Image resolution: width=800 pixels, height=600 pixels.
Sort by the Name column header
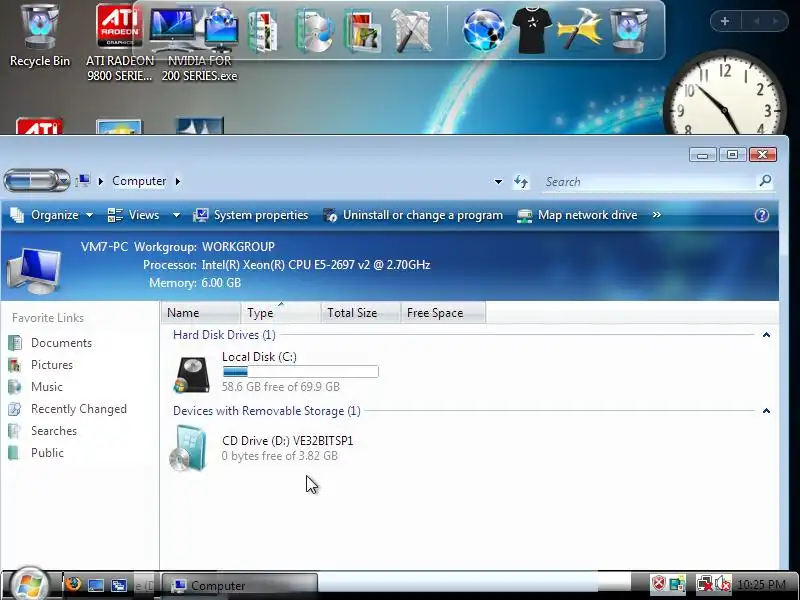pos(201,313)
